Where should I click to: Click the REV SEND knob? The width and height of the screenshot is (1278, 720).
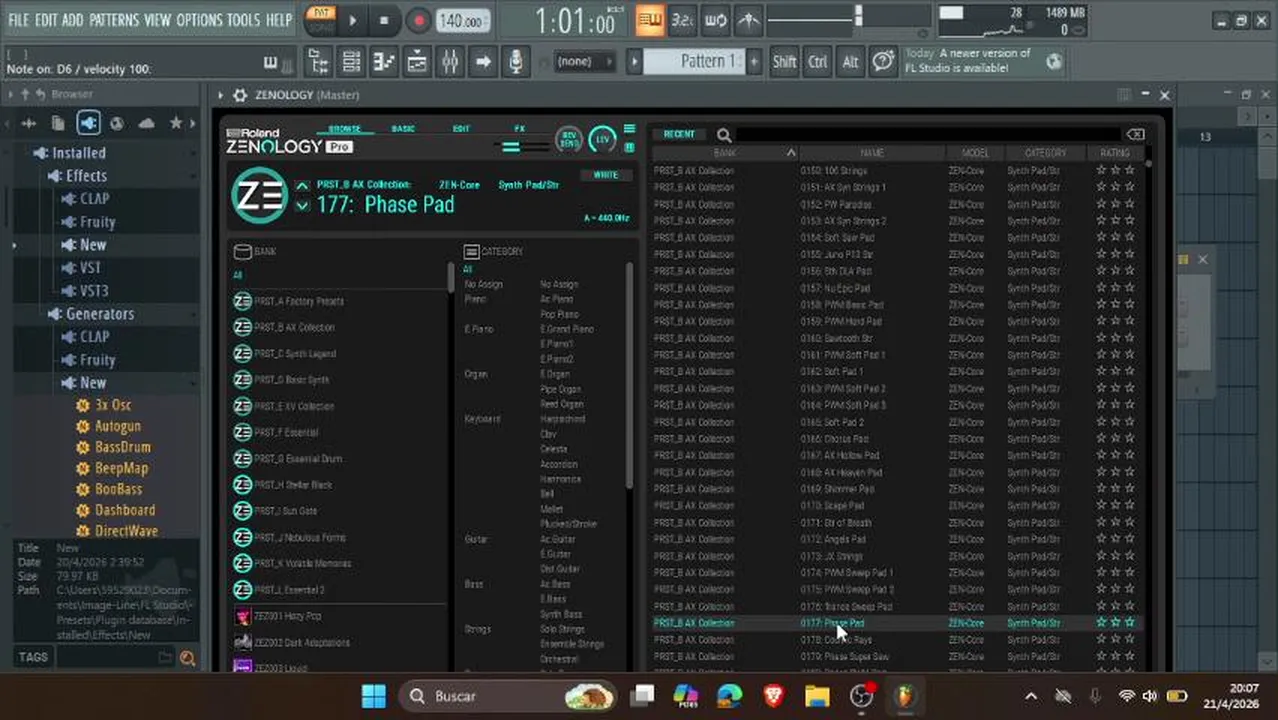569,140
